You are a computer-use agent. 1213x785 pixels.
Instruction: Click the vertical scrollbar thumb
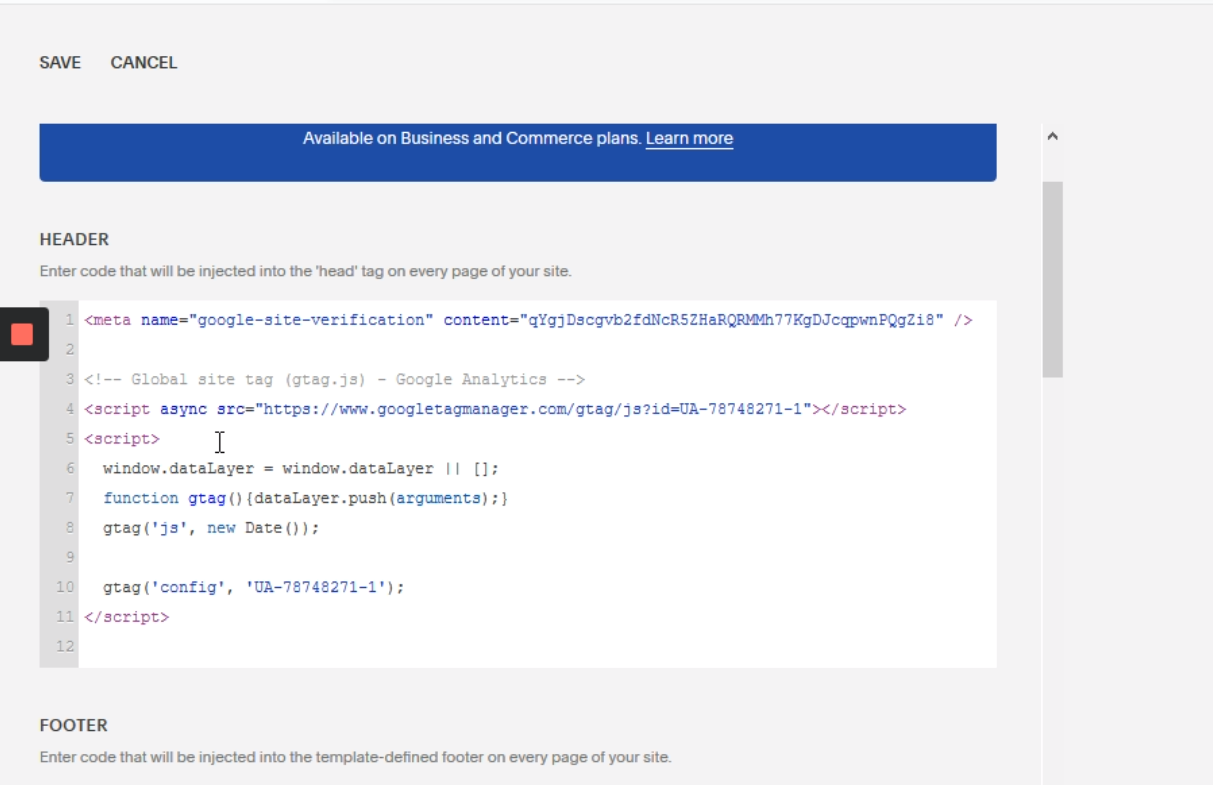(1052, 279)
